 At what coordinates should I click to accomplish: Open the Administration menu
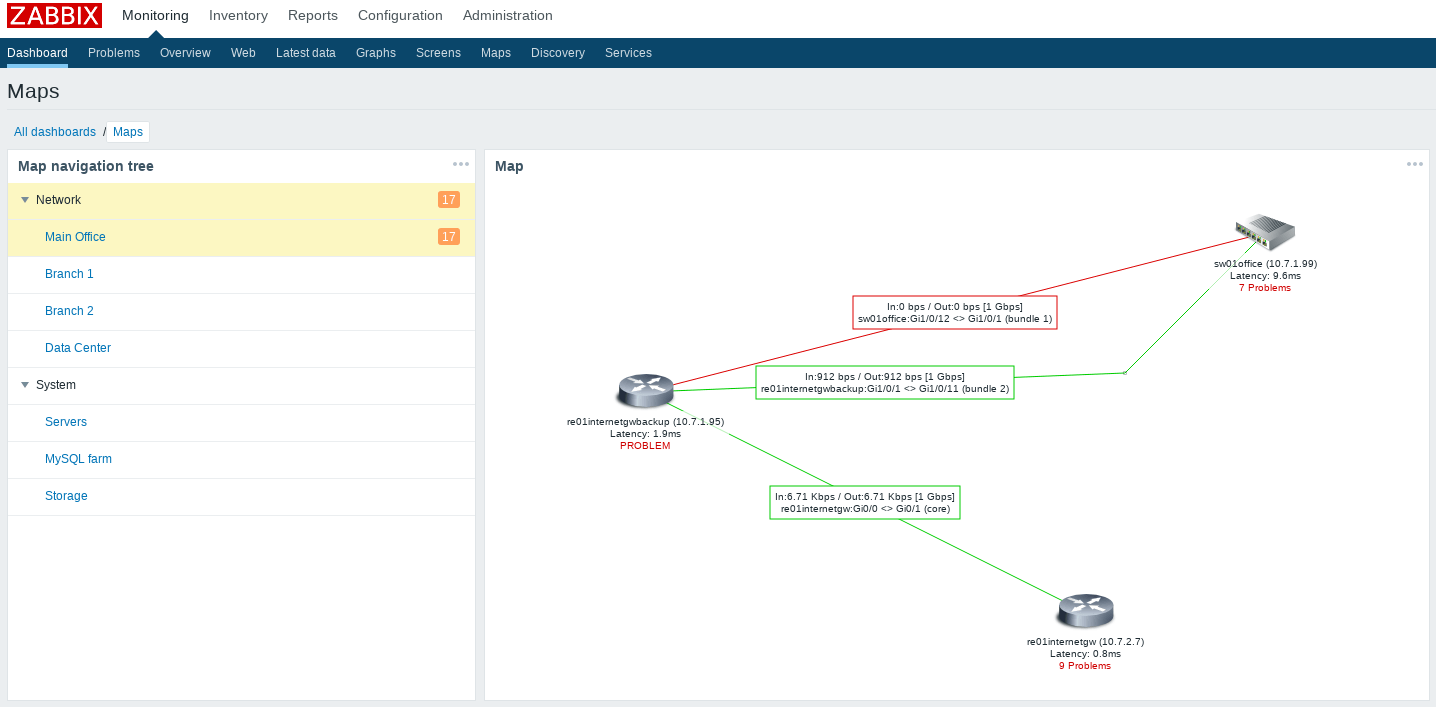pyautogui.click(x=508, y=15)
